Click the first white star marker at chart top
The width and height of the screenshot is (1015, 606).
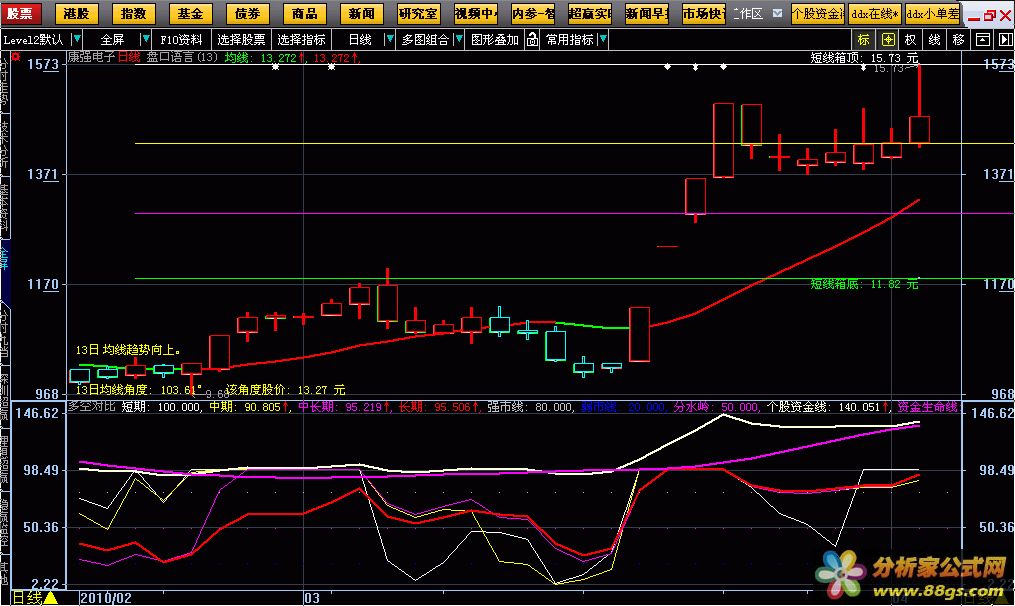(x=275, y=67)
